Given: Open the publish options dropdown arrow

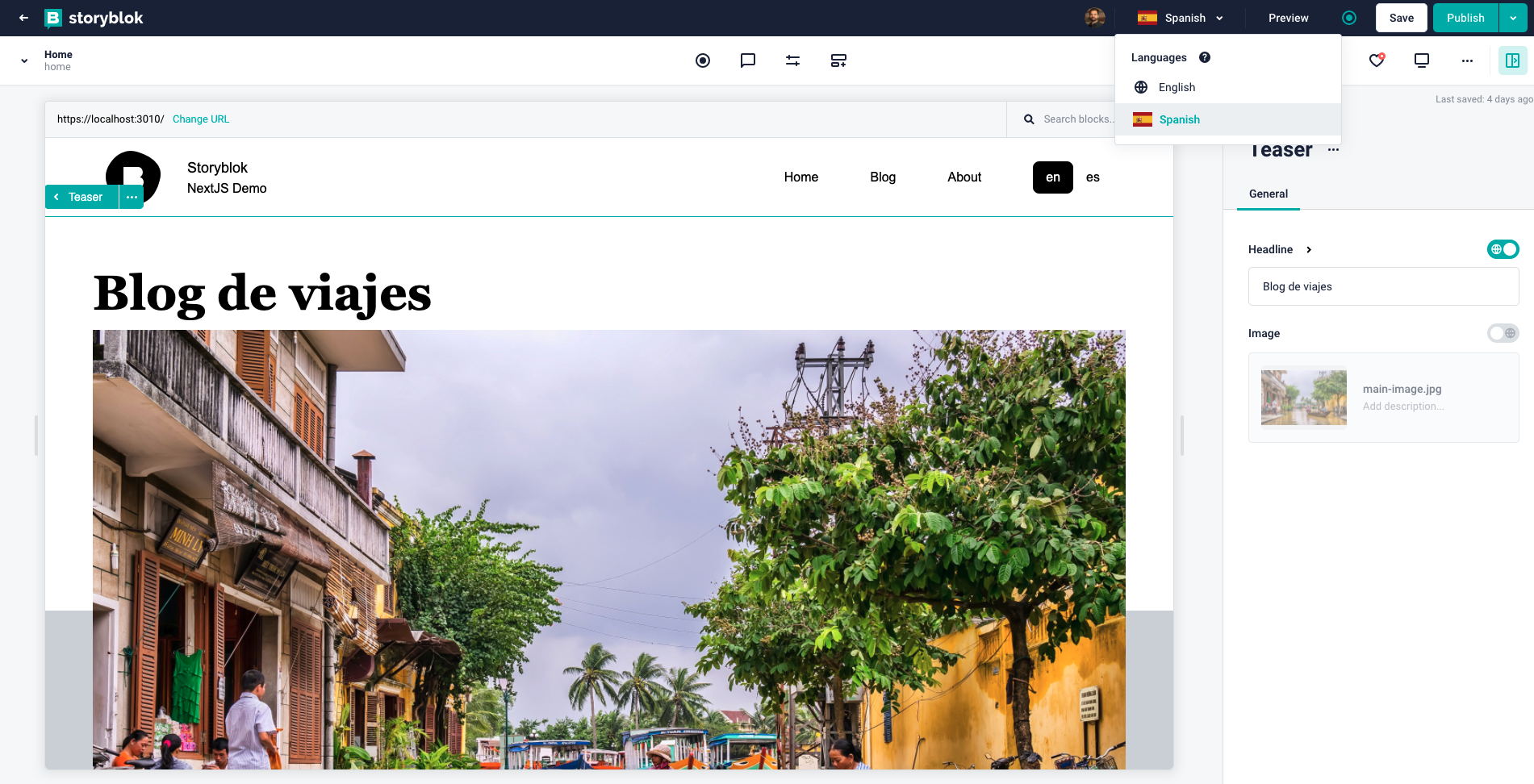Looking at the screenshot, I should pyautogui.click(x=1513, y=18).
